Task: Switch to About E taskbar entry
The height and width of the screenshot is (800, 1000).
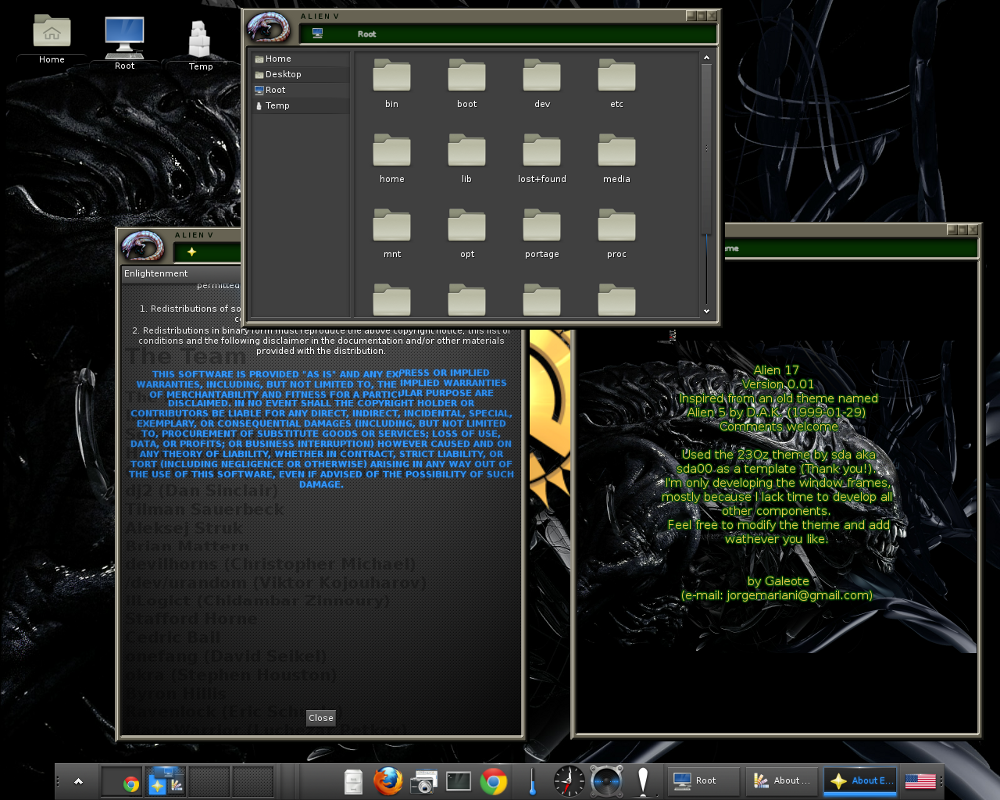Action: tap(860, 781)
